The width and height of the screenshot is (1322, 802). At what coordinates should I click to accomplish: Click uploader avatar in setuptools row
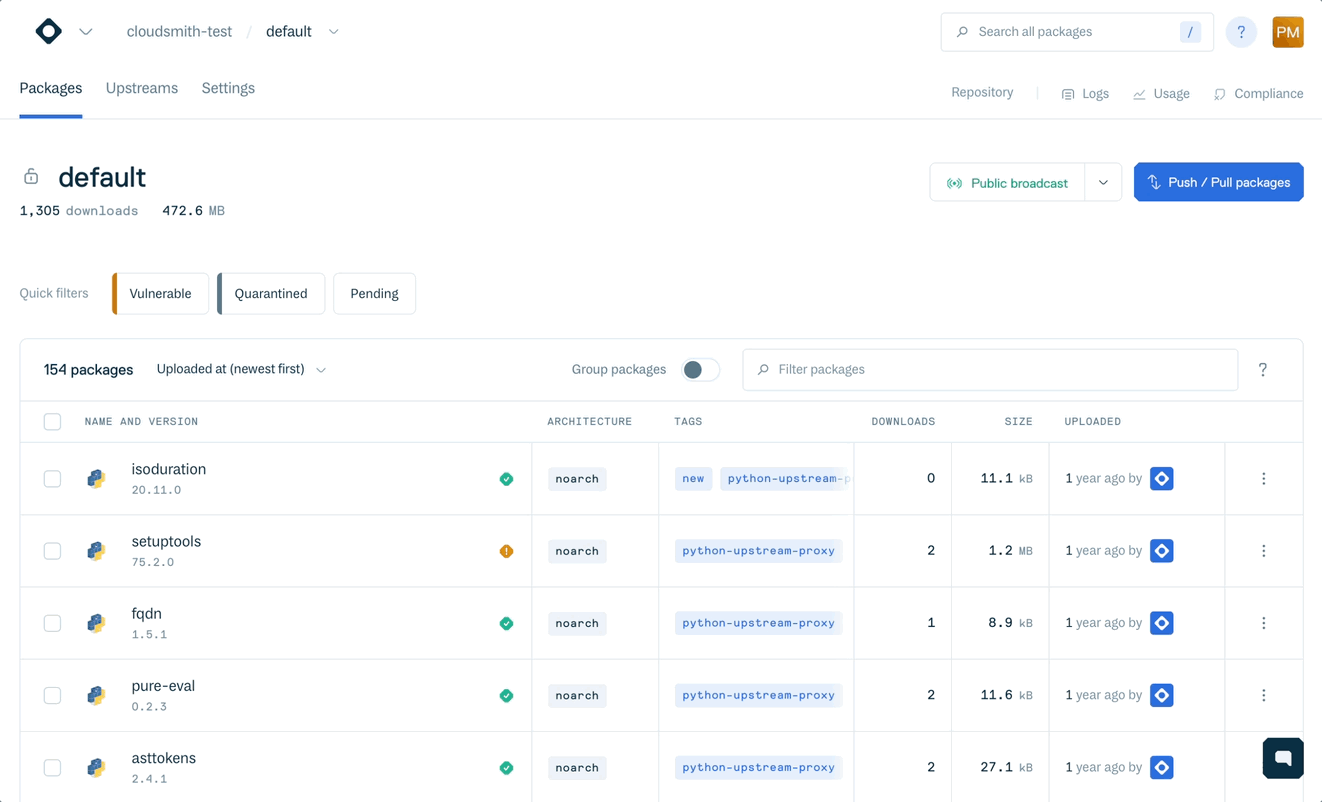click(x=1161, y=551)
